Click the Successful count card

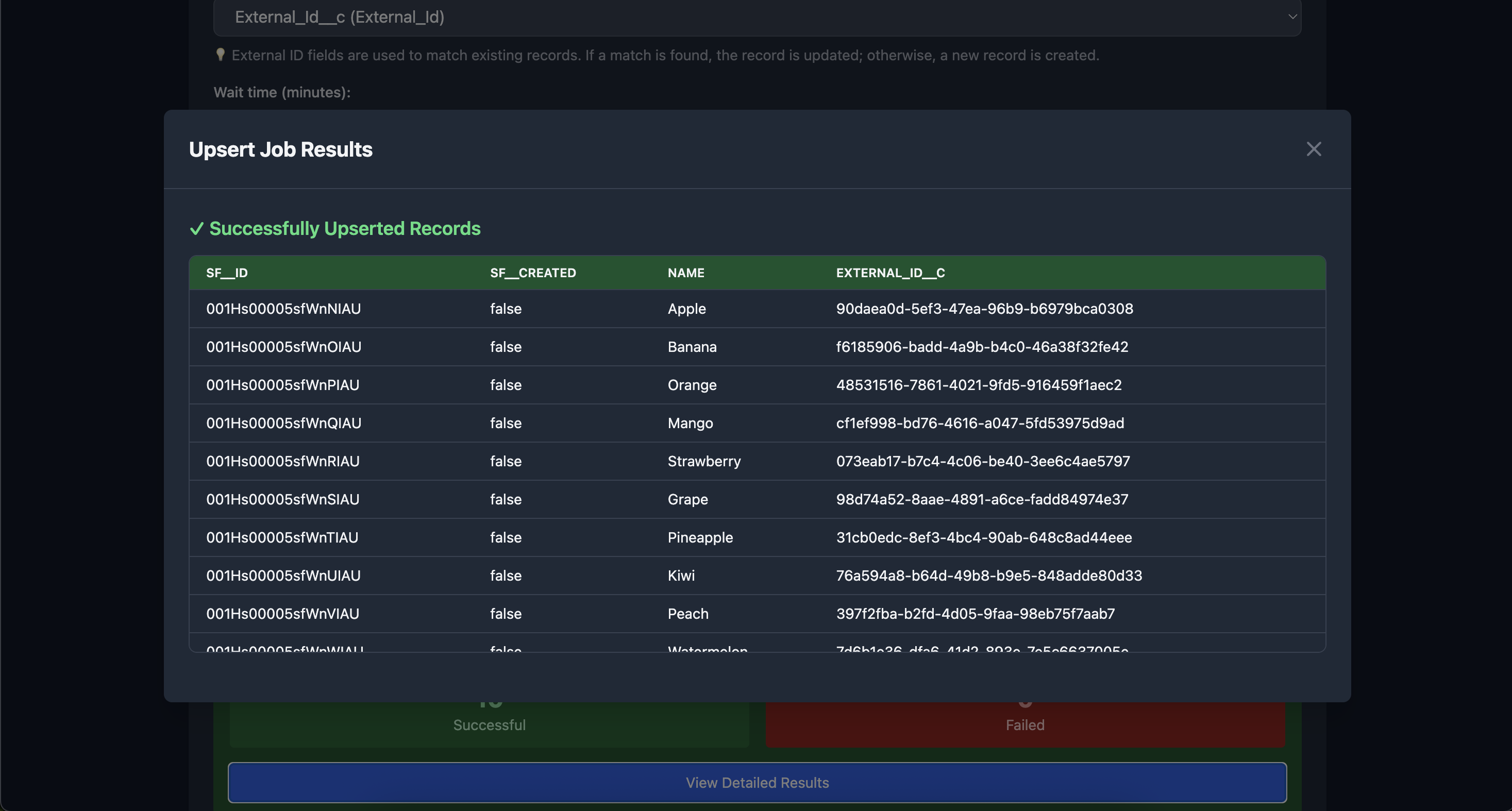point(489,724)
